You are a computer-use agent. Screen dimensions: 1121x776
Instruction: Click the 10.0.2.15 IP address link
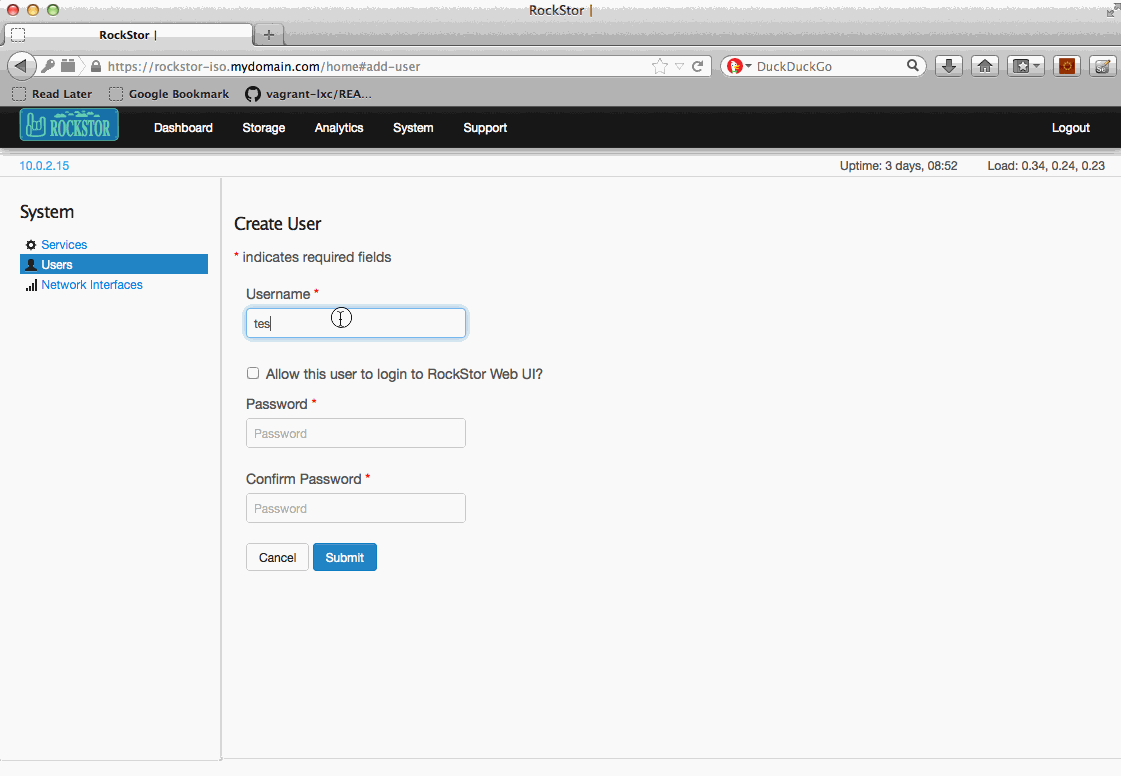pyautogui.click(x=44, y=165)
